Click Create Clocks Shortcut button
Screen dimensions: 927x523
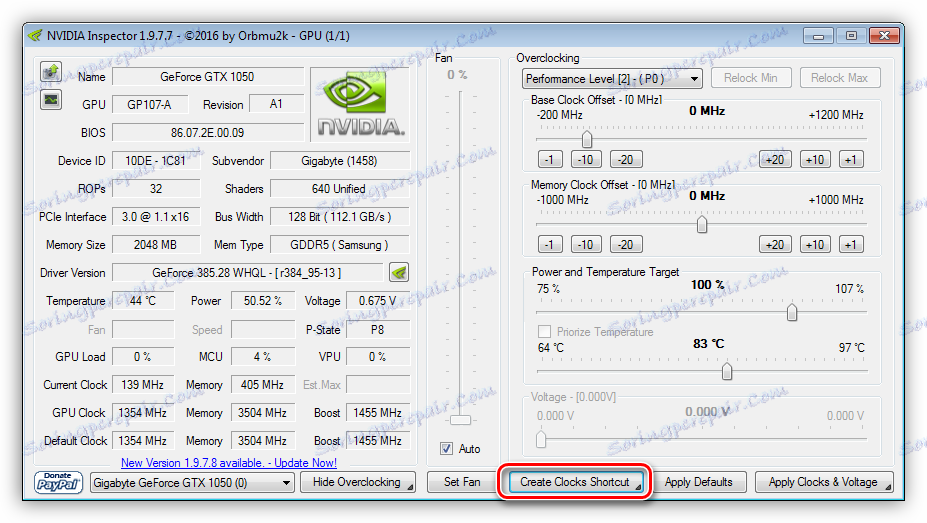575,482
